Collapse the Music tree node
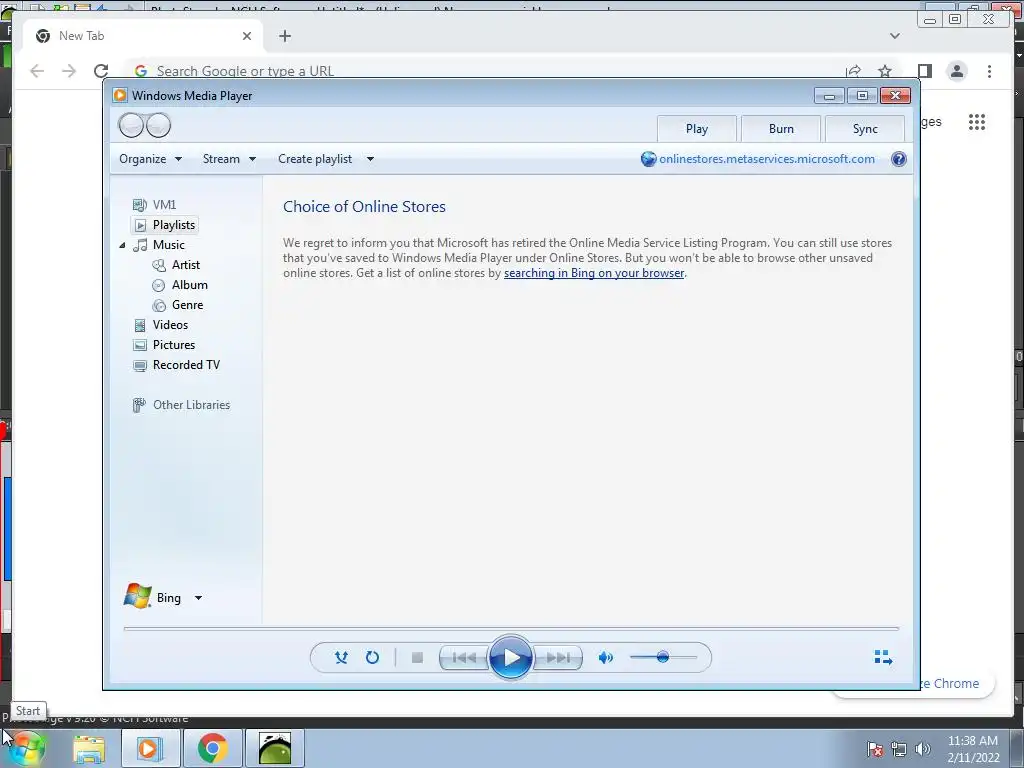 [122, 246]
